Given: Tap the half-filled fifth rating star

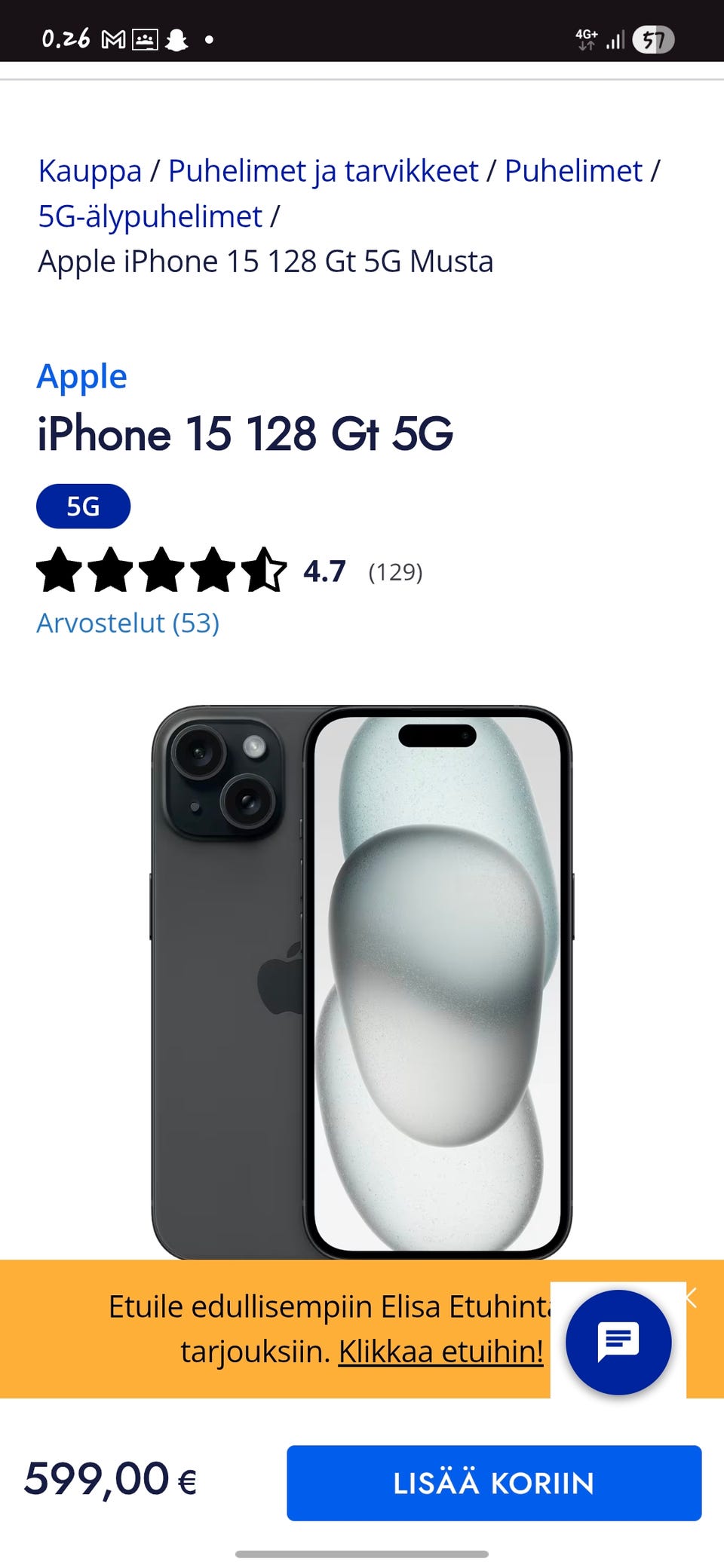Looking at the screenshot, I should coord(264,570).
